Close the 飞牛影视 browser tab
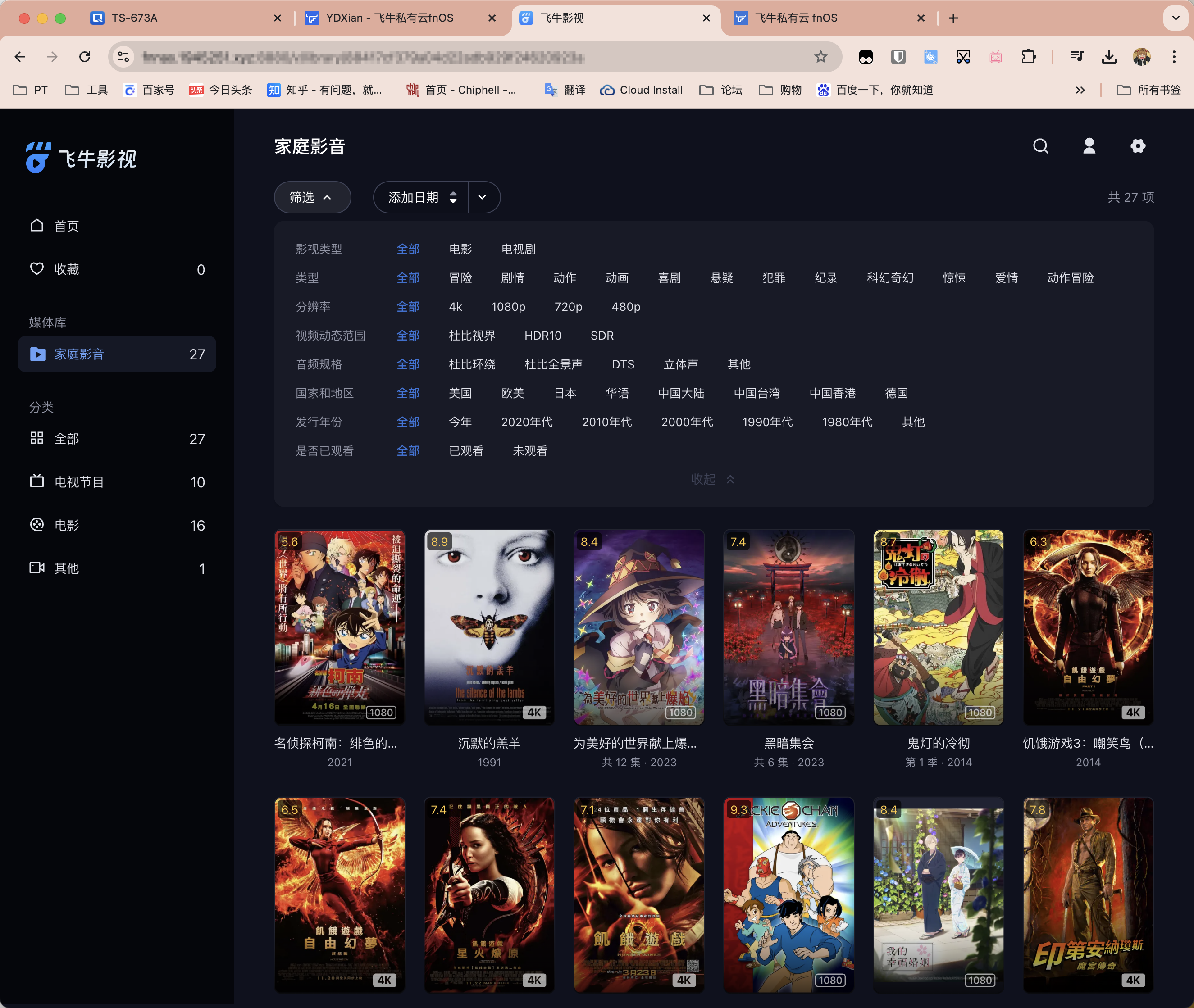1194x1008 pixels. click(706, 18)
